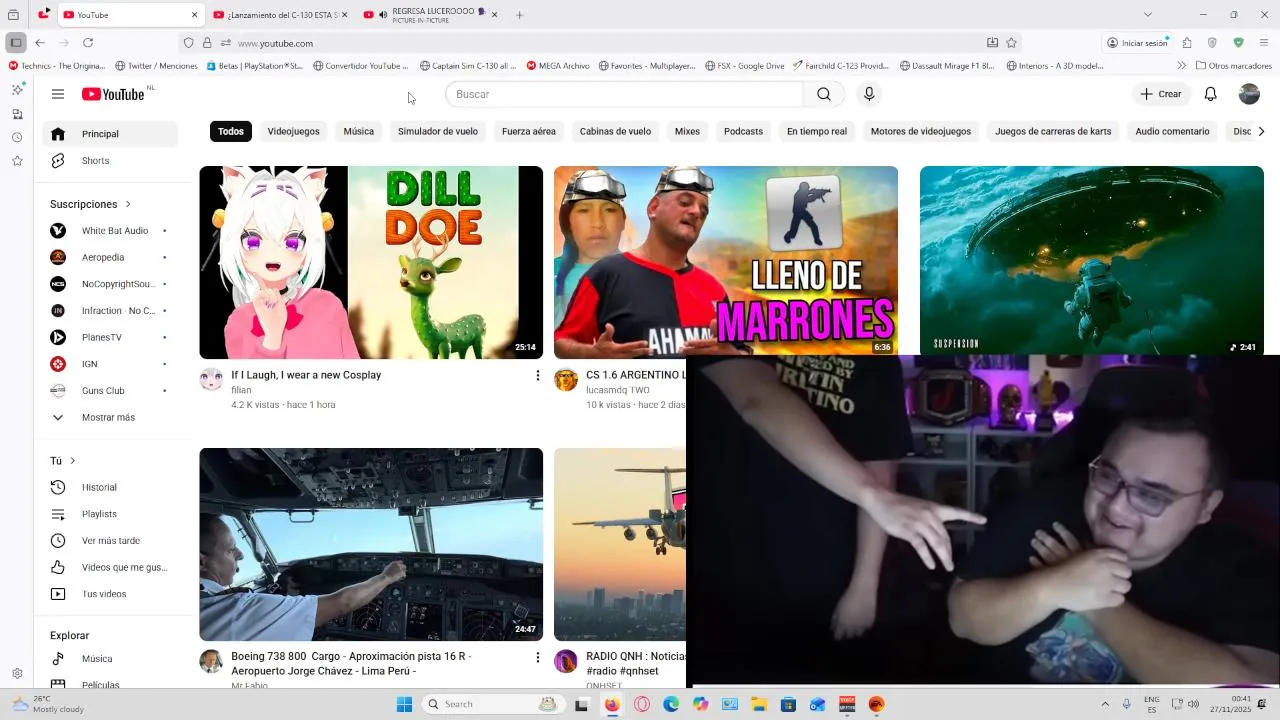Open File Explorer from taskbar
This screenshot has height=720, width=1280.
(759, 704)
